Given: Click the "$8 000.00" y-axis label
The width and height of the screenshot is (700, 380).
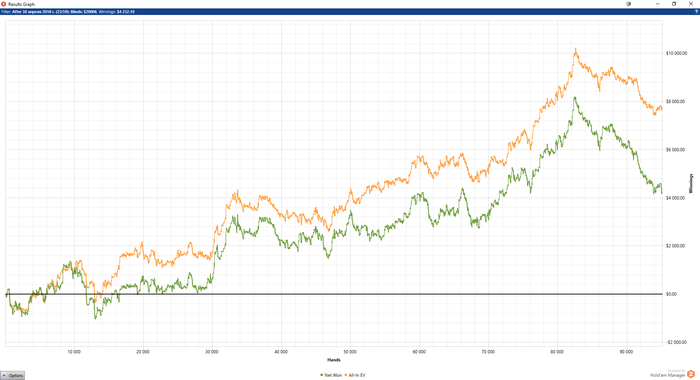Looking at the screenshot, I should [x=675, y=102].
